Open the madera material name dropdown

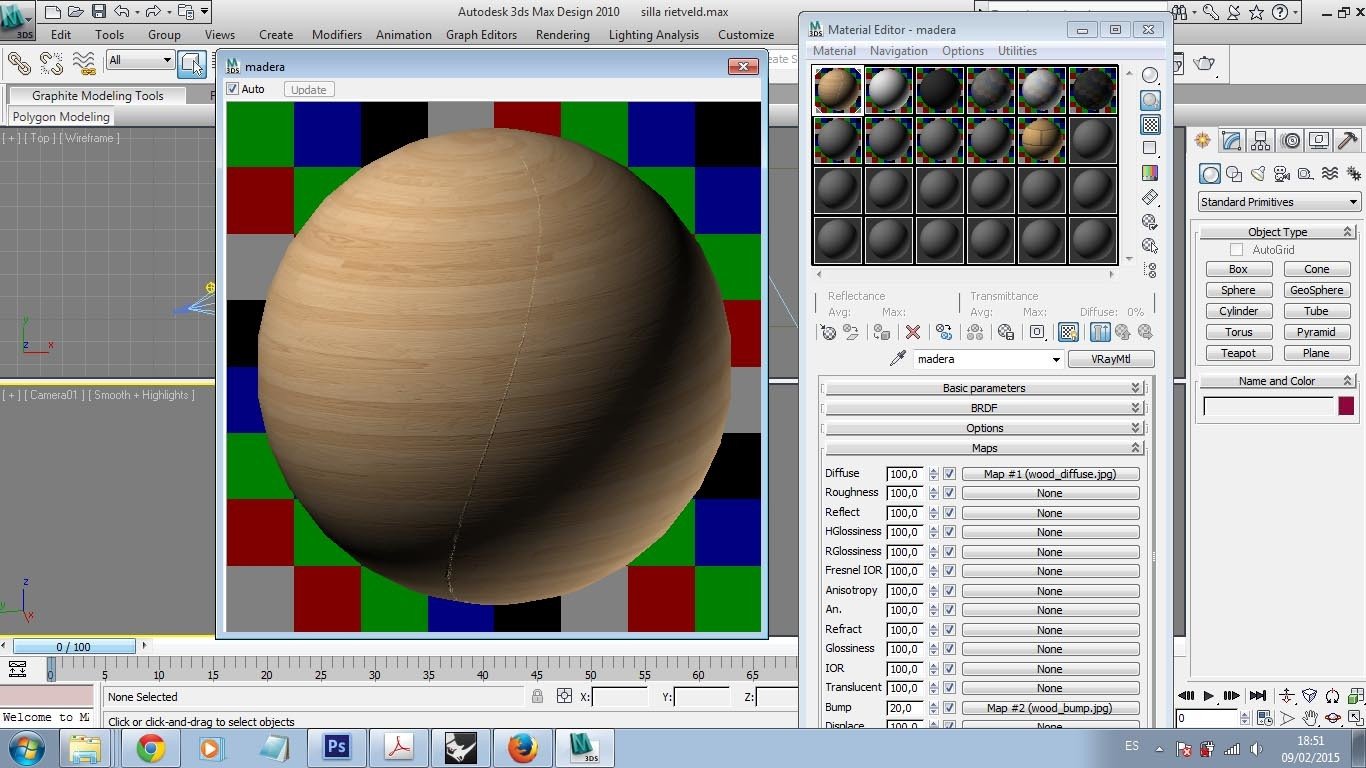tap(1055, 360)
